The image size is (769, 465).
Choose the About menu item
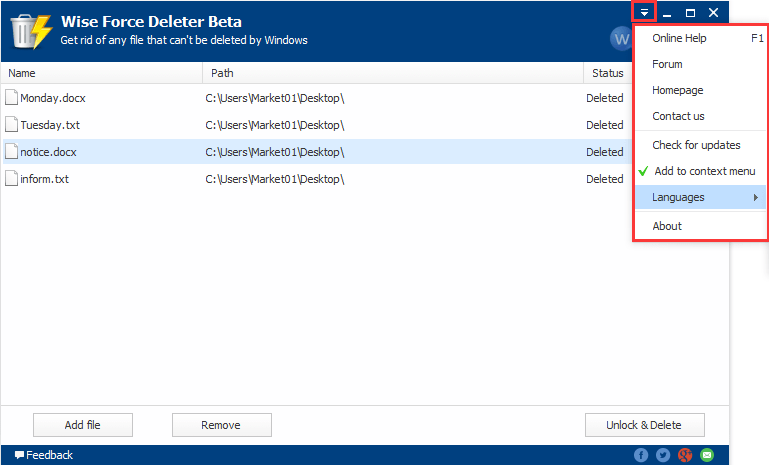pyautogui.click(x=667, y=226)
